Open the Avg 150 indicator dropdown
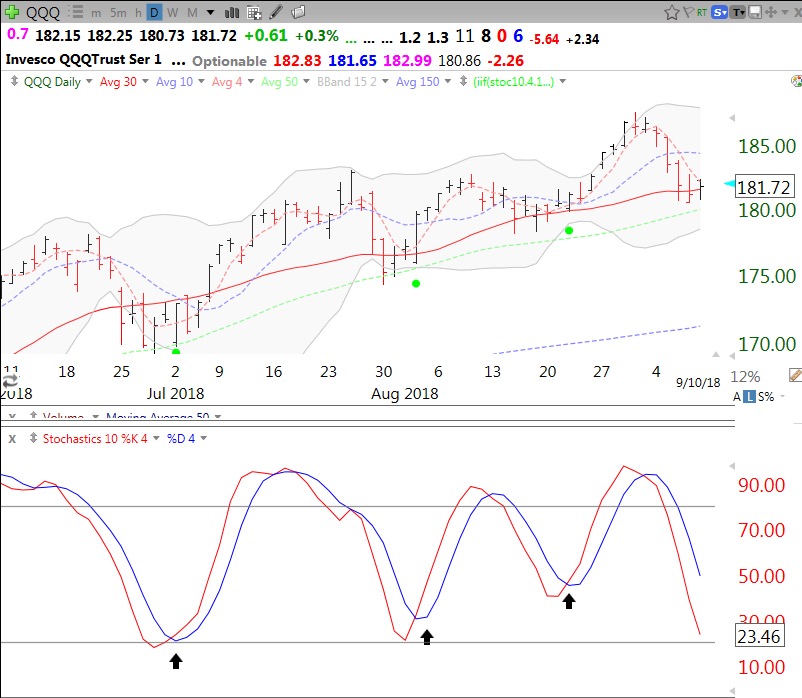The image size is (802, 698). [448, 81]
